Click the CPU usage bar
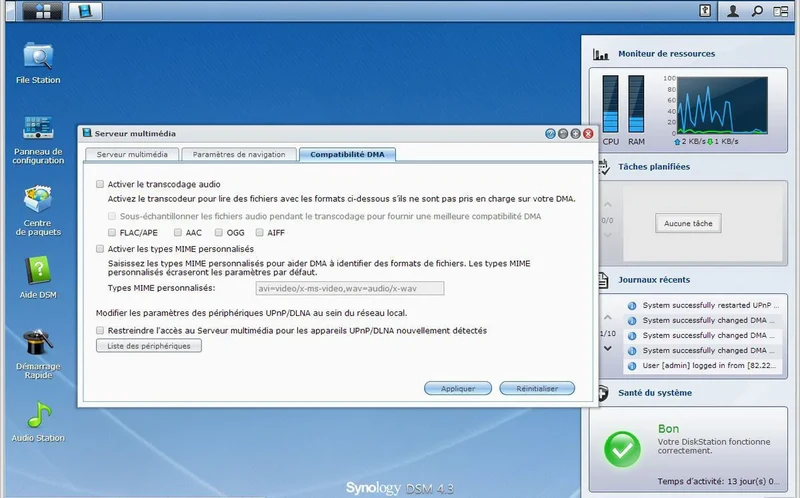The image size is (800, 498). coord(610,105)
